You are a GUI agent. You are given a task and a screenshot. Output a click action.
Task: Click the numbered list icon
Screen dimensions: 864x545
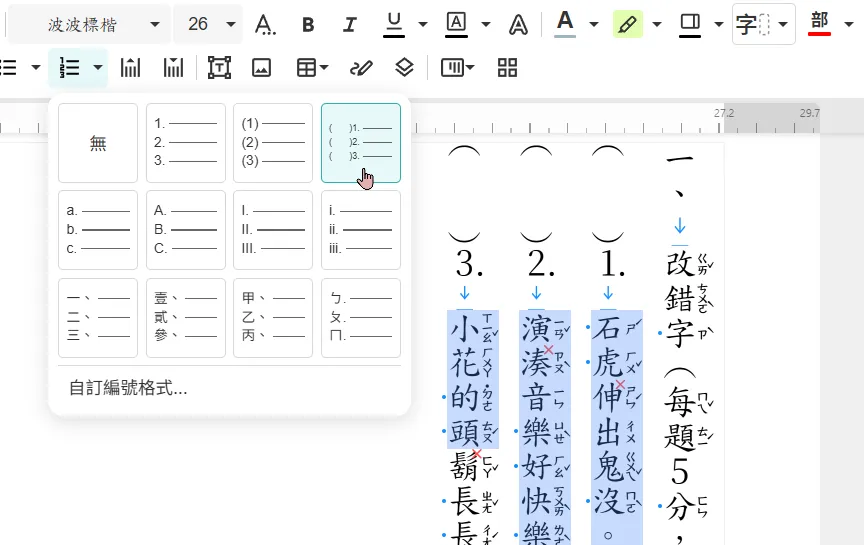(x=69, y=68)
